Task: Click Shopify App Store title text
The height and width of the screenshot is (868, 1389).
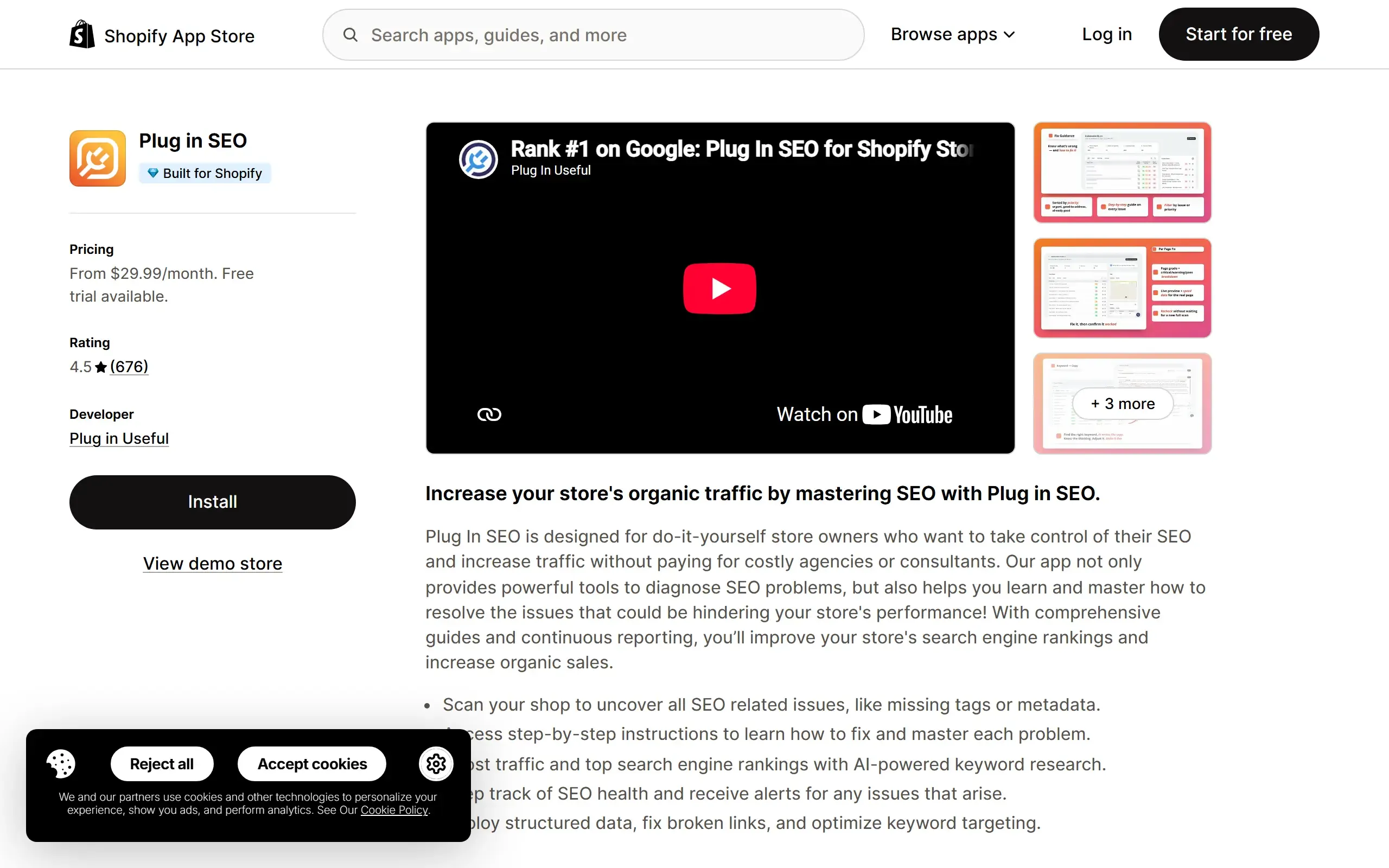Action: click(179, 36)
